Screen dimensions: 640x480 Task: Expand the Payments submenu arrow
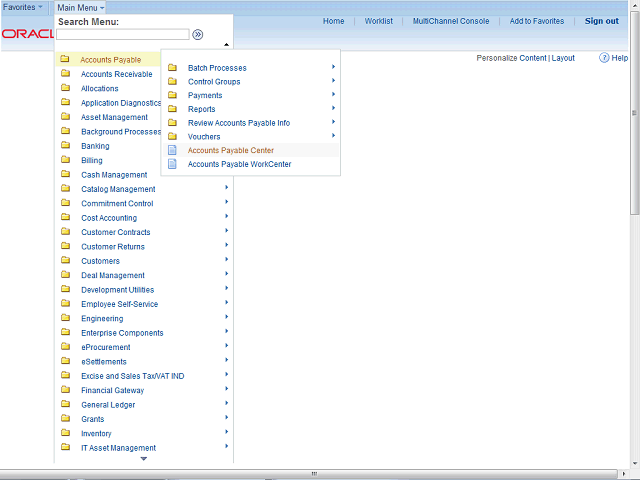pyautogui.click(x=333, y=95)
